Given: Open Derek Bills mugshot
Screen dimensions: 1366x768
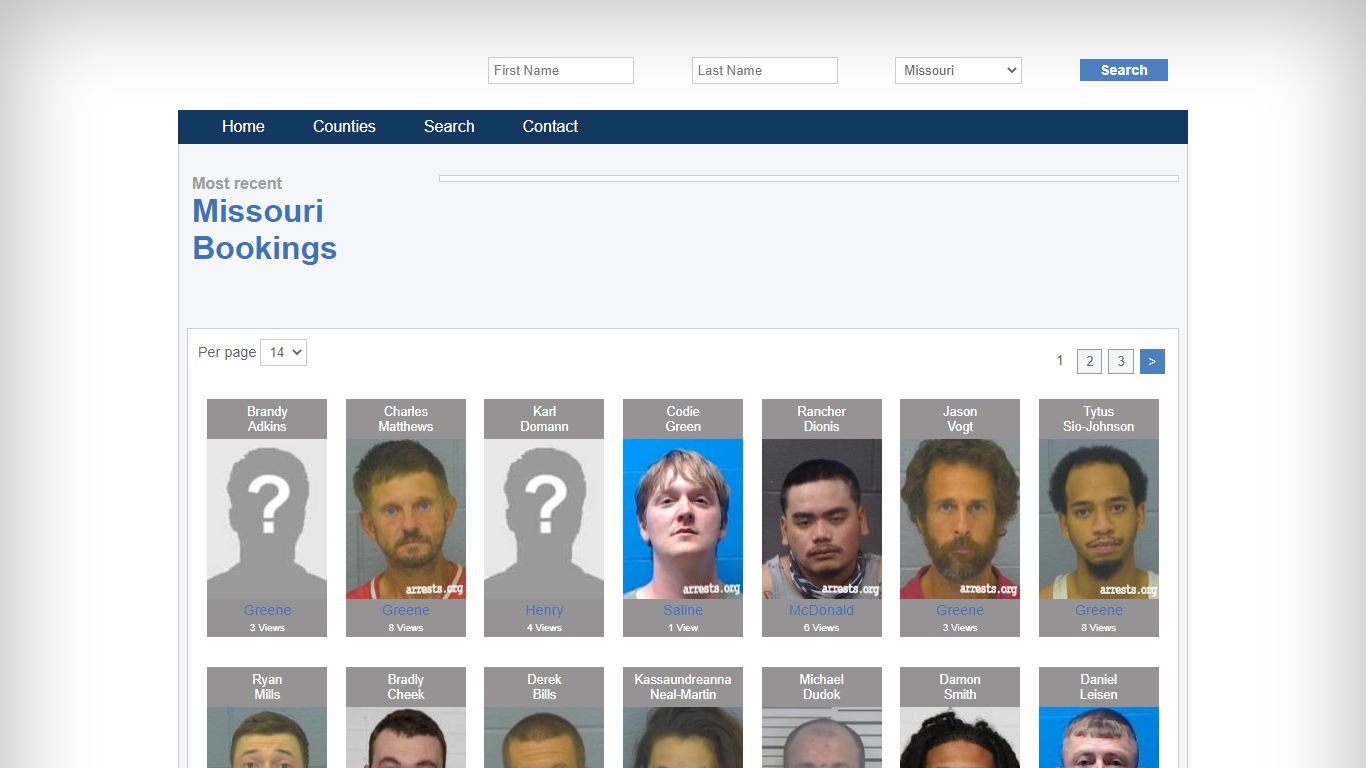Looking at the screenshot, I should (544, 738).
